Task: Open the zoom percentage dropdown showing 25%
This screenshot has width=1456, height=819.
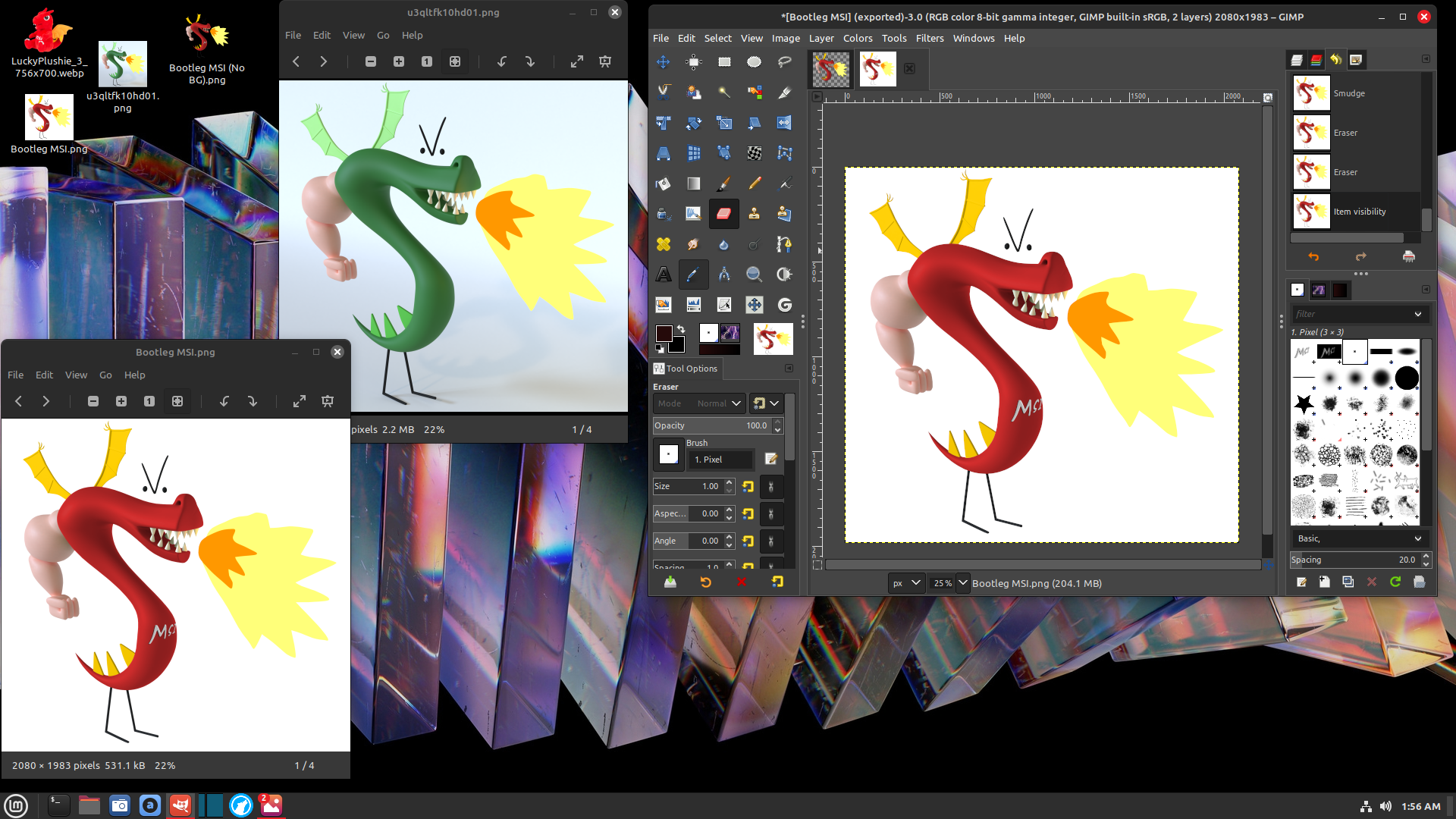Action: tap(963, 583)
